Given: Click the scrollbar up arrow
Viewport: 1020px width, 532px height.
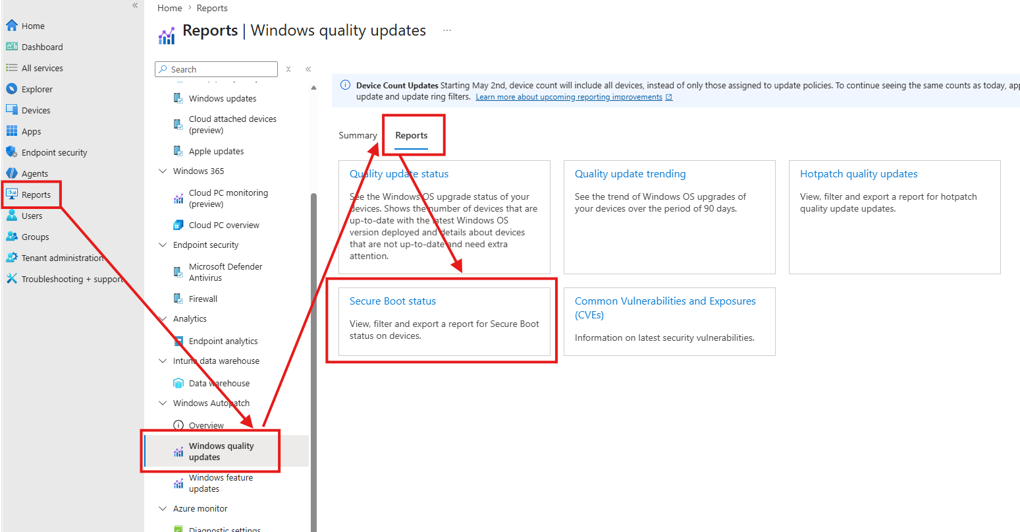Looking at the screenshot, I should [314, 87].
